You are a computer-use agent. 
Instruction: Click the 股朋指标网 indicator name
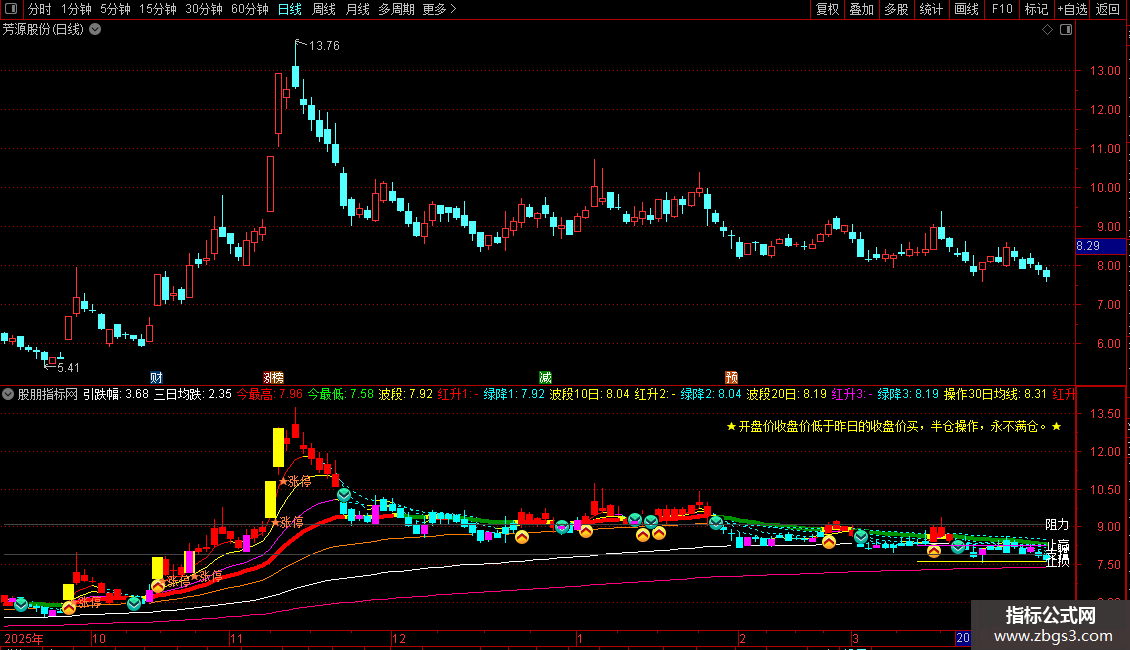tap(48, 394)
